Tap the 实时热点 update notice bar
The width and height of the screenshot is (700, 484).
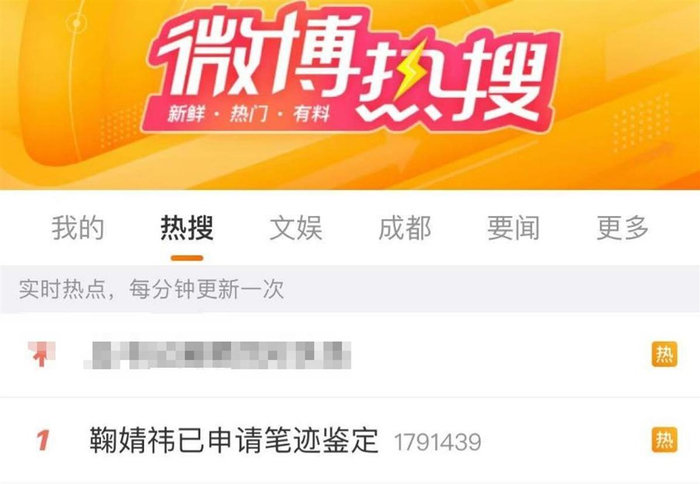[x=350, y=289]
